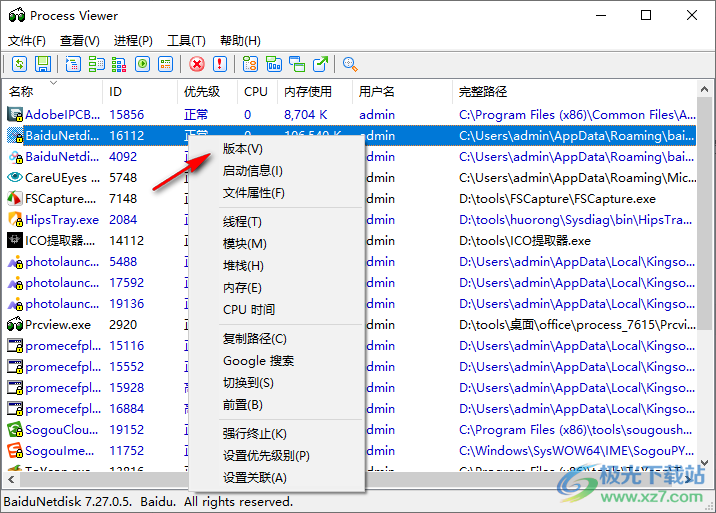Choose 前置(B) from the context menu
Viewport: 716px width, 513px height.
click(x=277, y=404)
